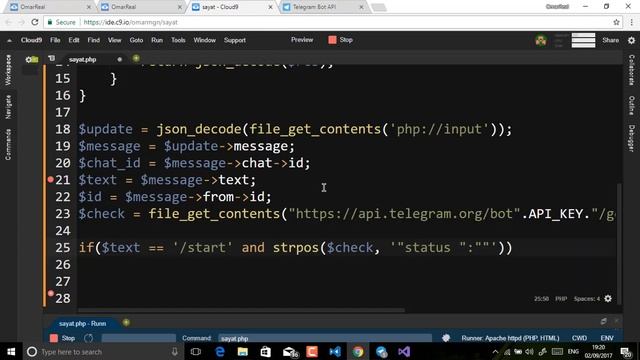Select the sayat.php editor tab
The width and height of the screenshot is (640, 360).
coord(82,60)
